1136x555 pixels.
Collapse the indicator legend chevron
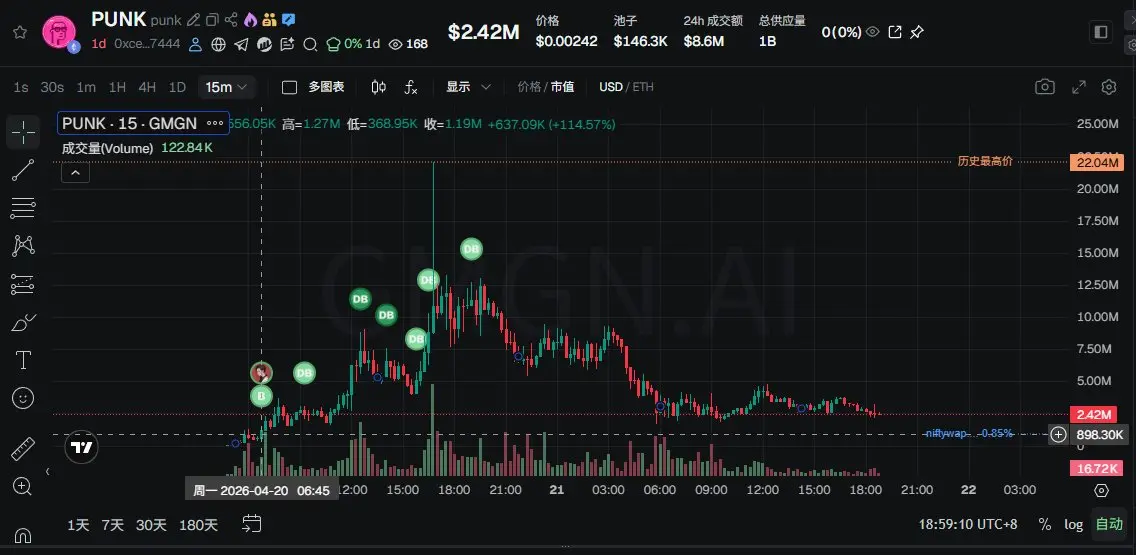75,172
